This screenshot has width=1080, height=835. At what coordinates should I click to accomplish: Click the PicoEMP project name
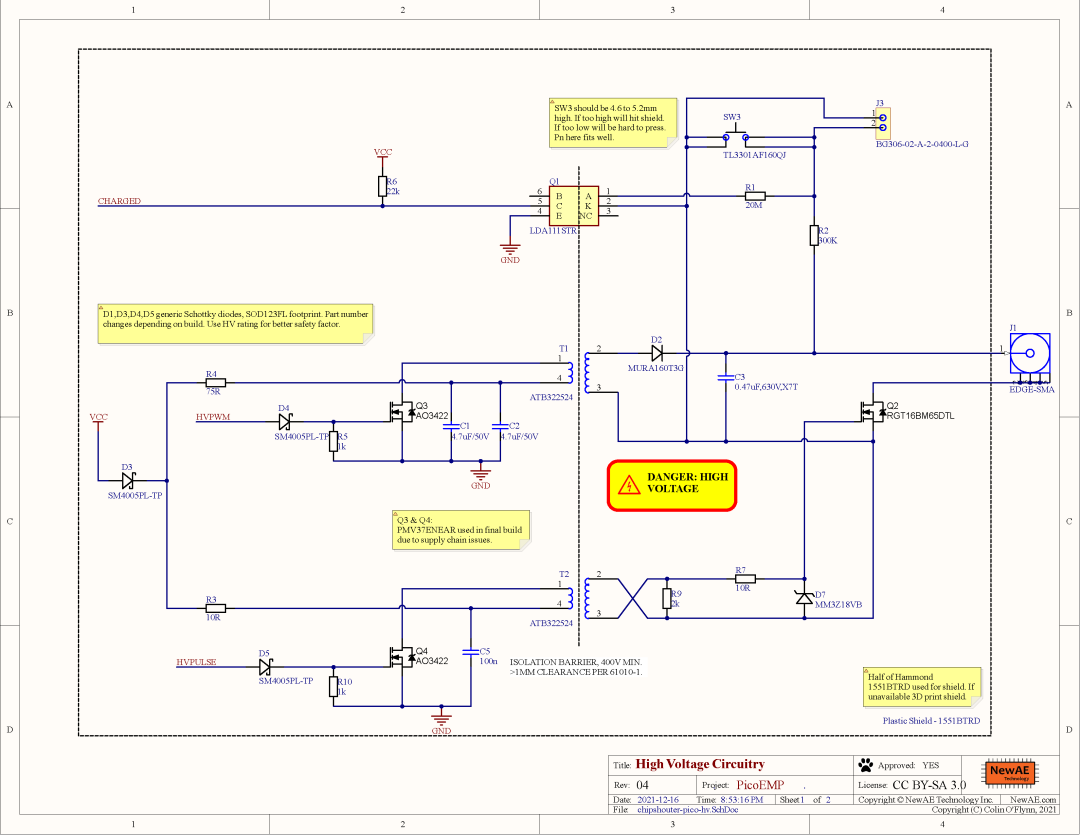(760, 785)
